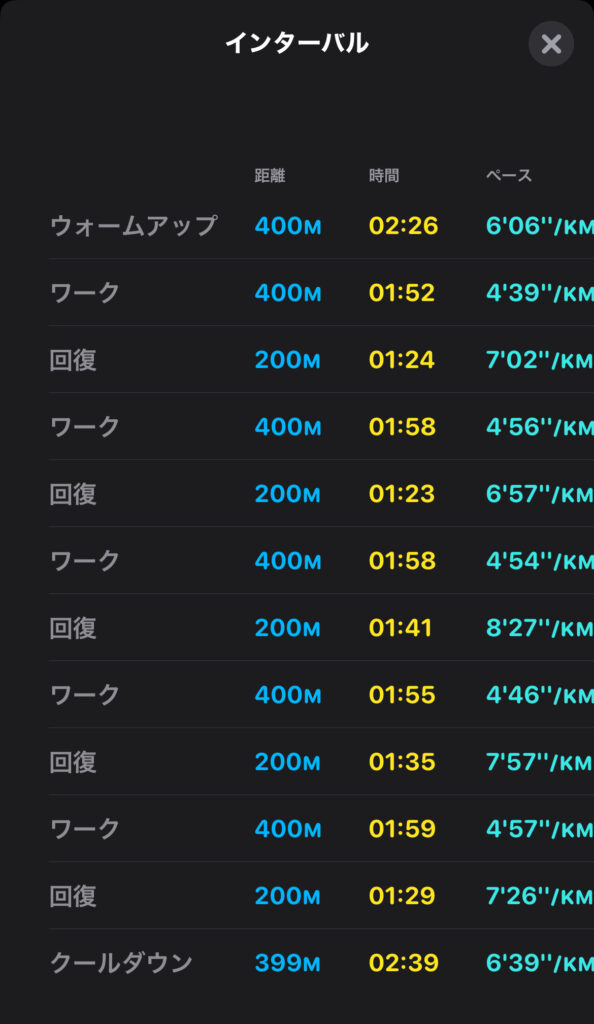Tap the 距離 column header

coord(270,175)
